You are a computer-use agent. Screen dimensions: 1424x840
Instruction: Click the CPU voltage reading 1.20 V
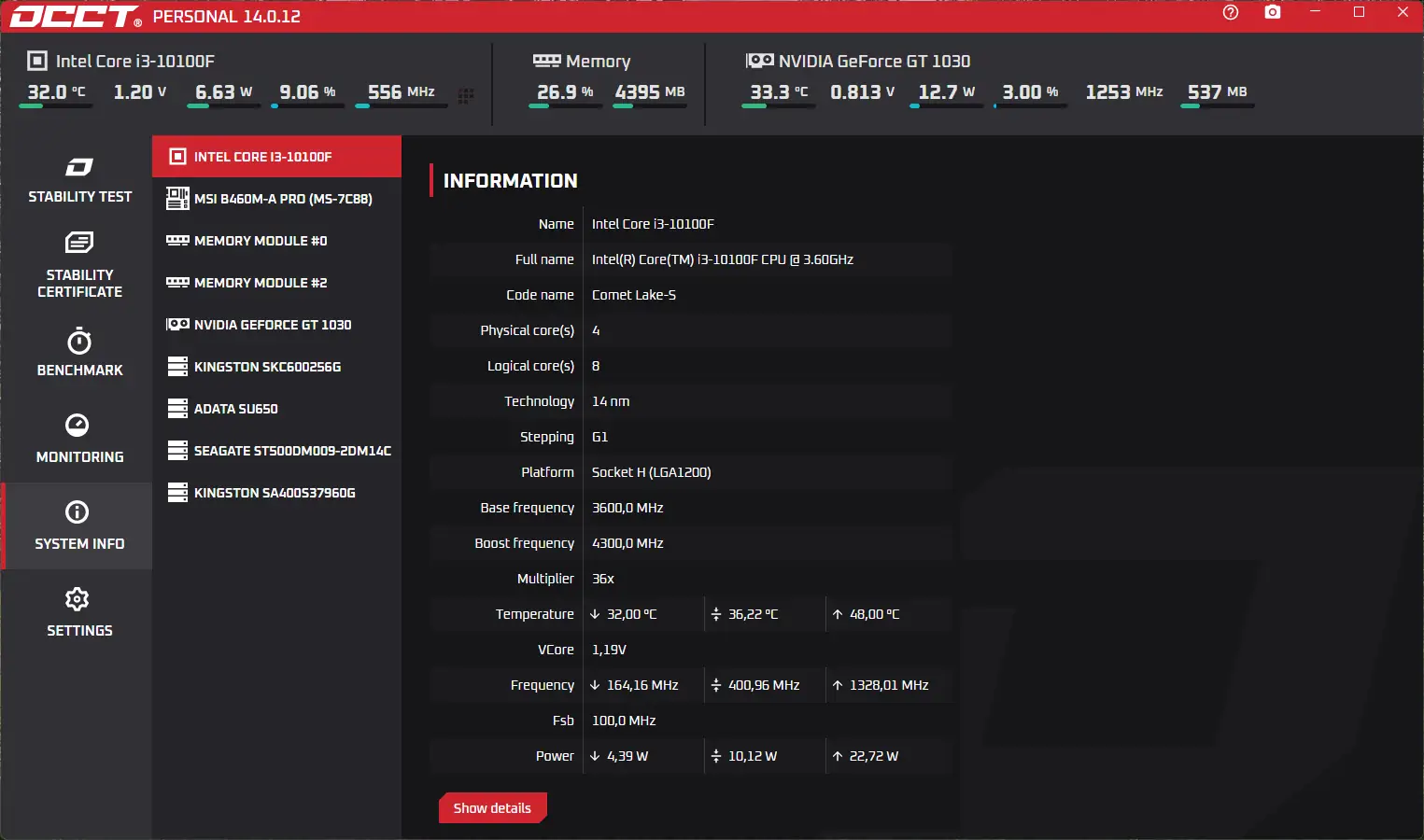(x=140, y=92)
